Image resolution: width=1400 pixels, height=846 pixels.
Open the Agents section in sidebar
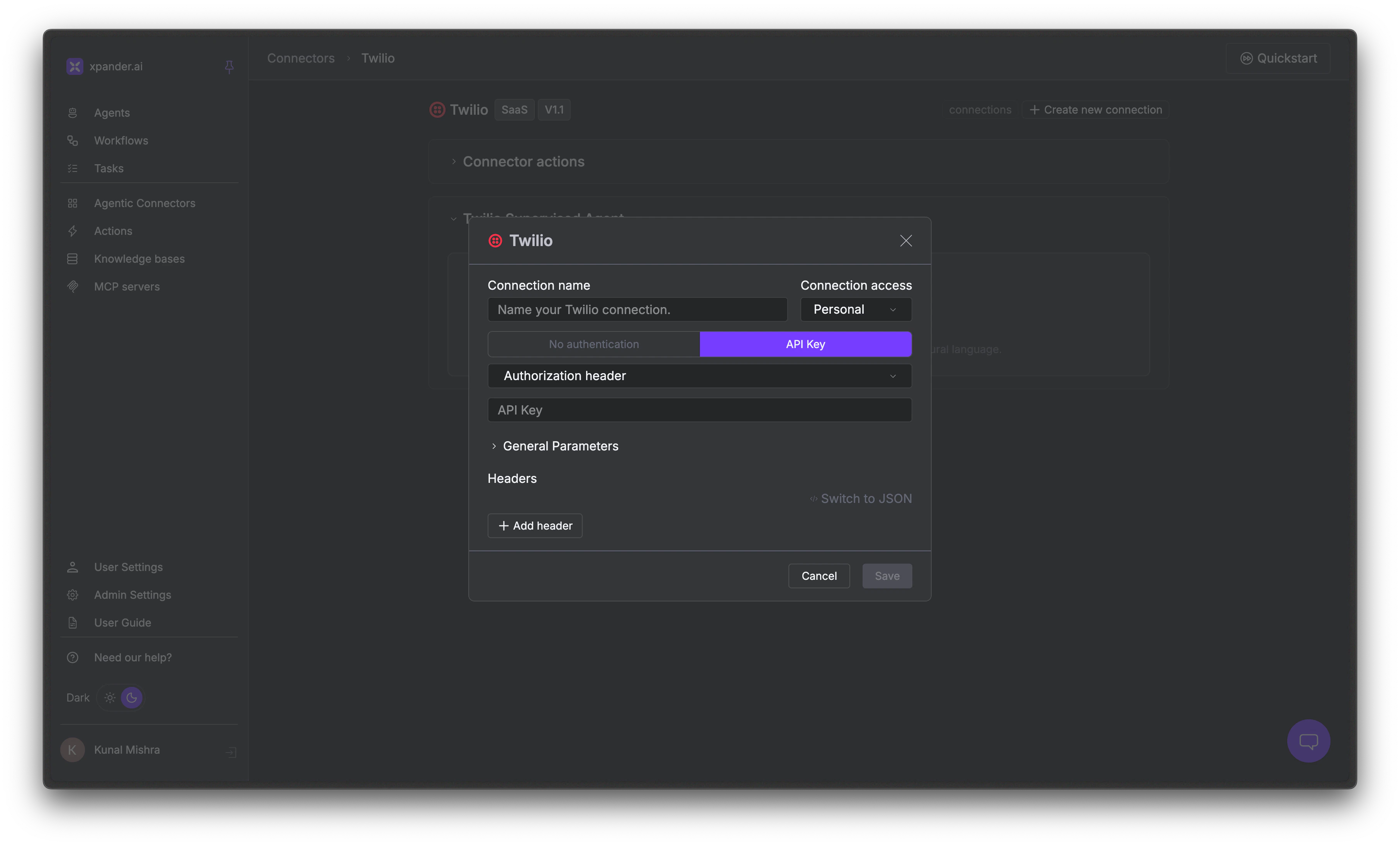click(111, 112)
